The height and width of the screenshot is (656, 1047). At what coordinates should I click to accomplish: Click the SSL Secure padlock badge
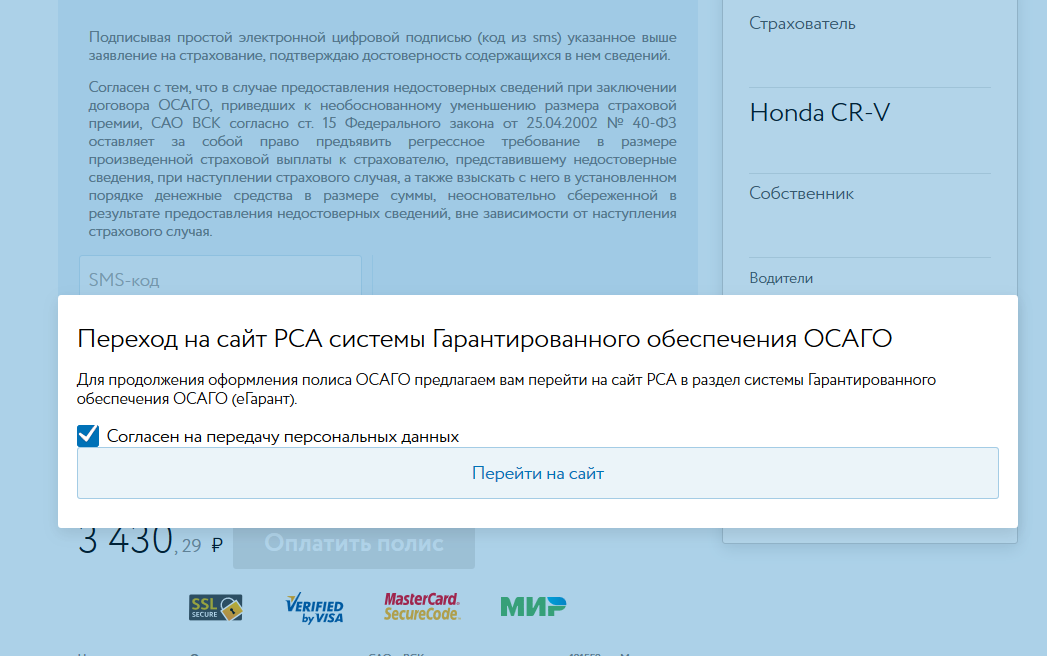point(216,606)
